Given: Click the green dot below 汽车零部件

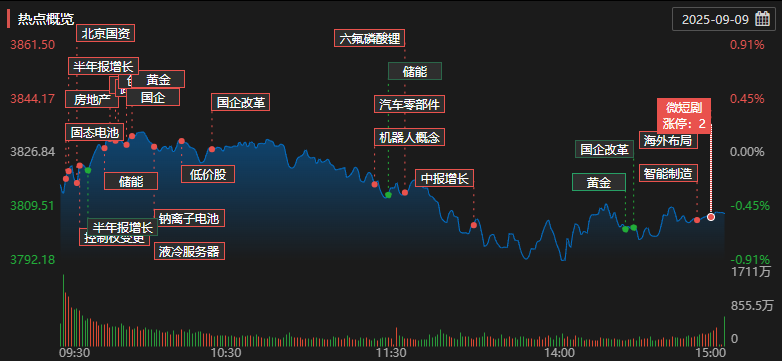Looking at the screenshot, I should 389,195.
